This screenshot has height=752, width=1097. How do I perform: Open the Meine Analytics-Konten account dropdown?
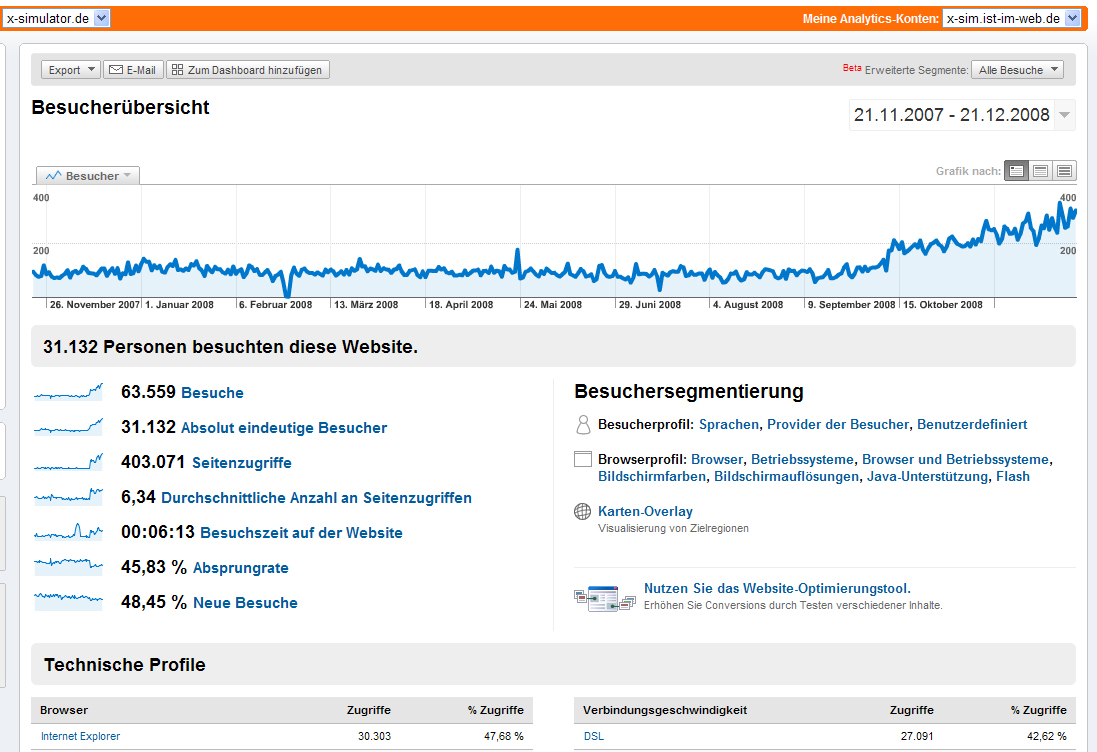point(1012,18)
